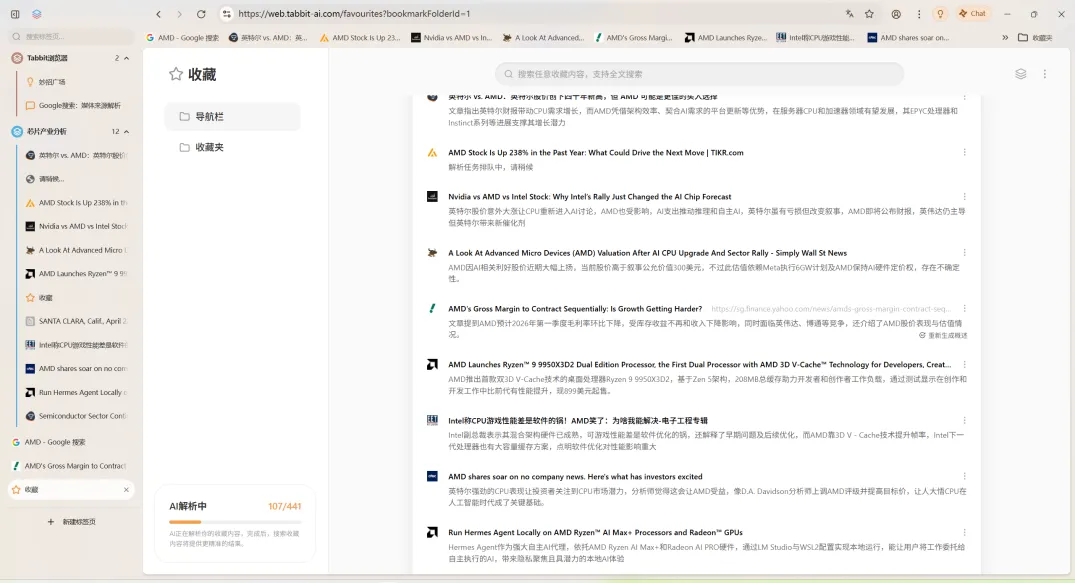The width and height of the screenshot is (1075, 583).
Task: Open the favourites page three-dot menu
Action: pos(1045,74)
